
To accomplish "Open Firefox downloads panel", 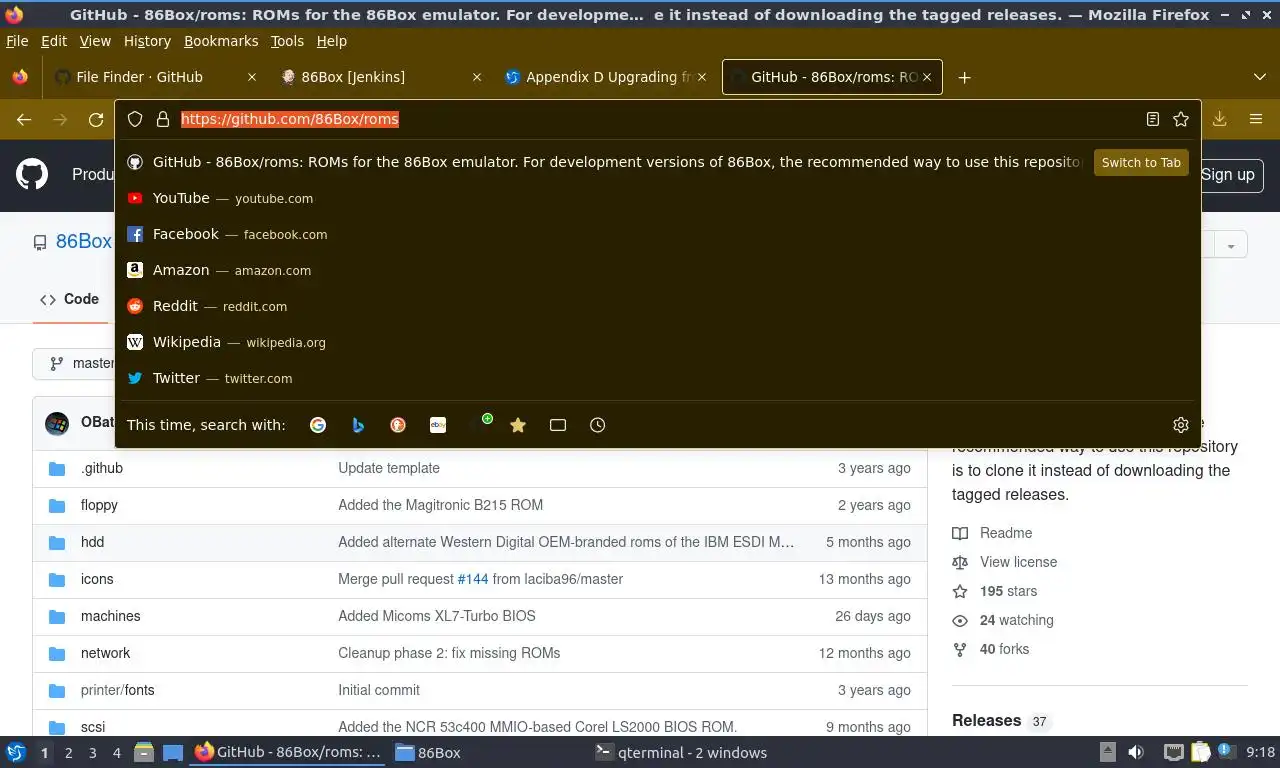I will click(x=1220, y=119).
